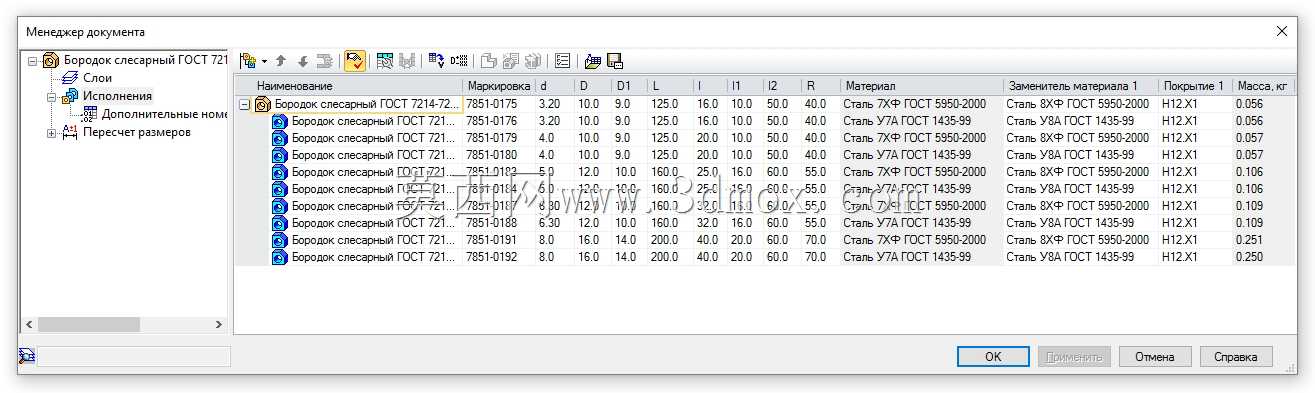1315x393 pixels.
Task: Click the icon of row 7851-0191
Action: tap(280, 240)
